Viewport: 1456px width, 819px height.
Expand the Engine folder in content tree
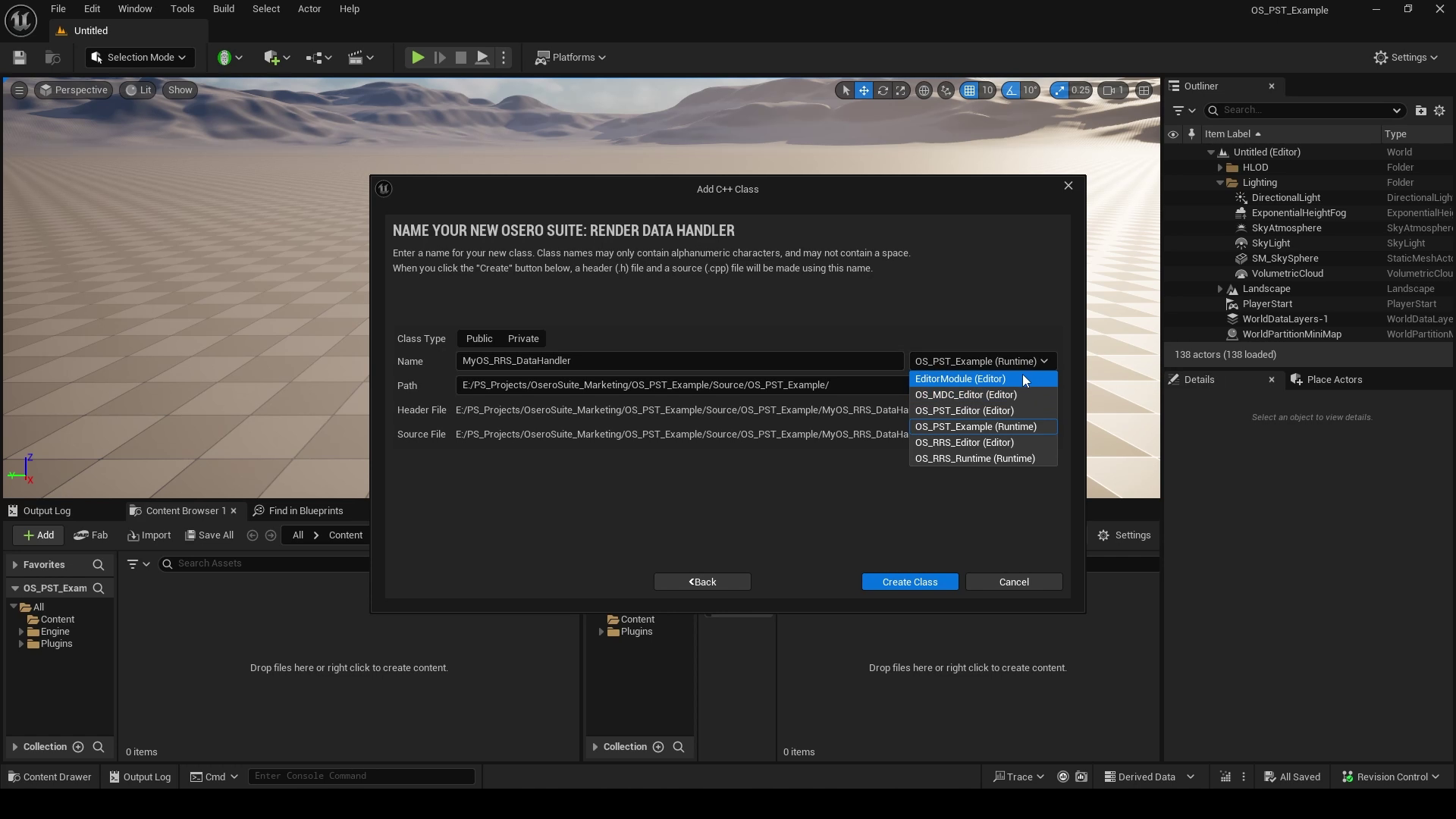click(21, 632)
